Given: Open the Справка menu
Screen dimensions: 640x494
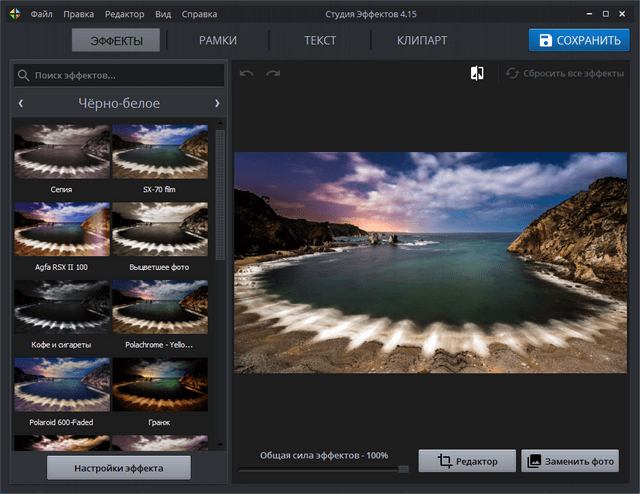Looking at the screenshot, I should pyautogui.click(x=200, y=15).
